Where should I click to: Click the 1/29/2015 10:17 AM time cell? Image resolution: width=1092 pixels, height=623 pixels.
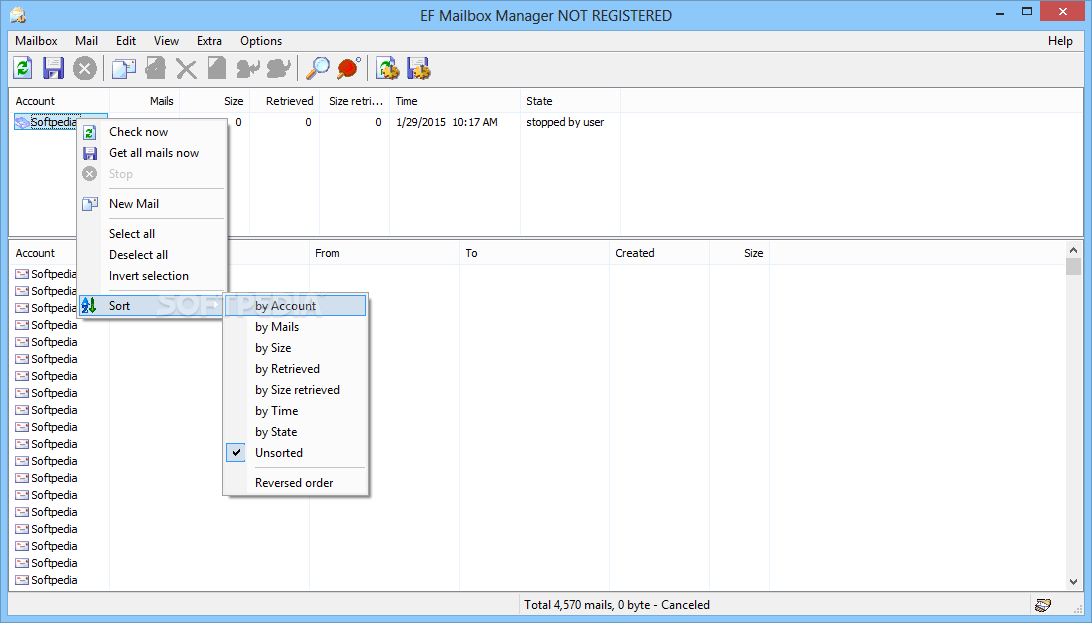tap(447, 122)
